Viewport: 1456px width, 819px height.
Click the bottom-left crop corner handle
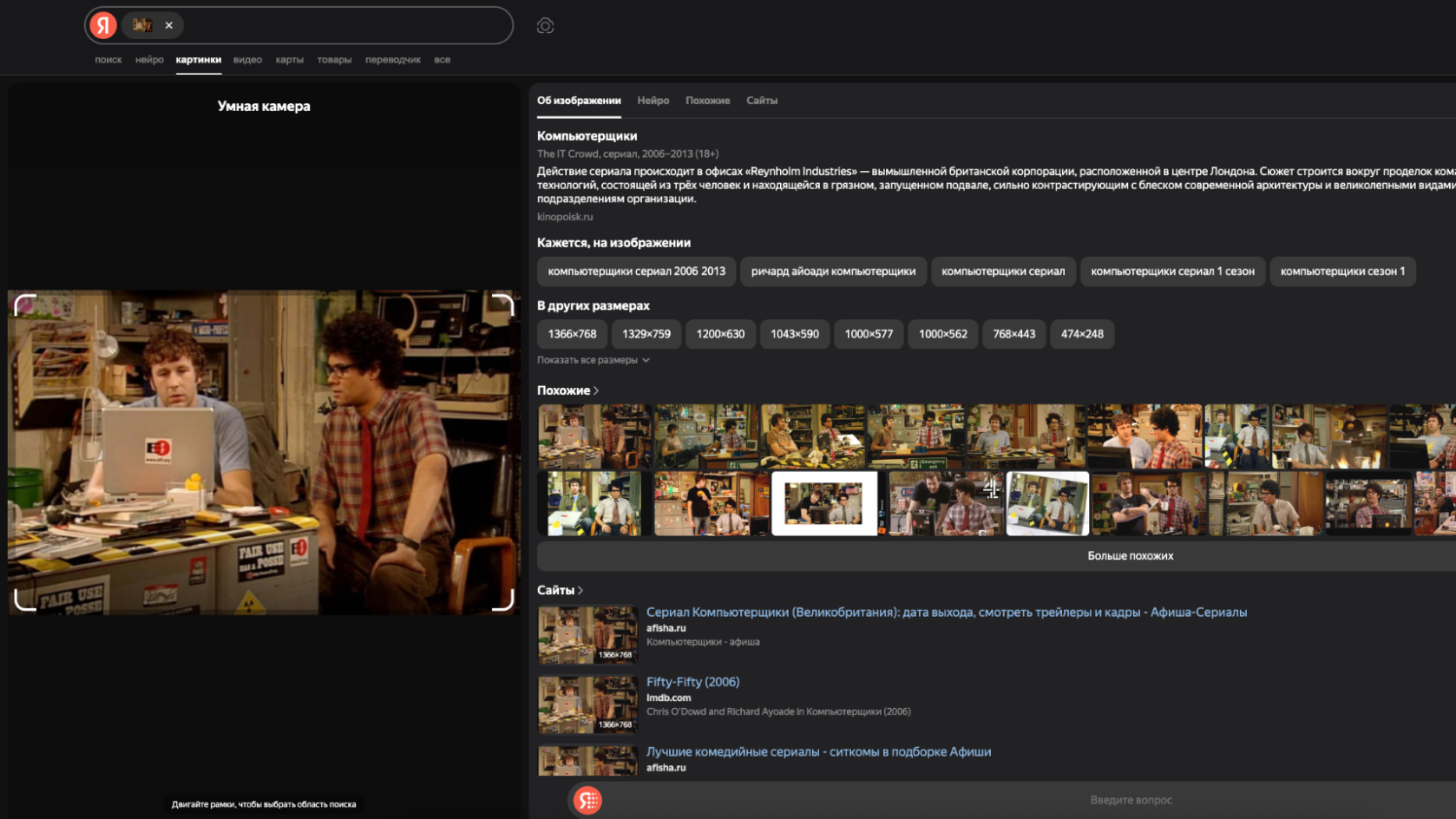(25, 600)
